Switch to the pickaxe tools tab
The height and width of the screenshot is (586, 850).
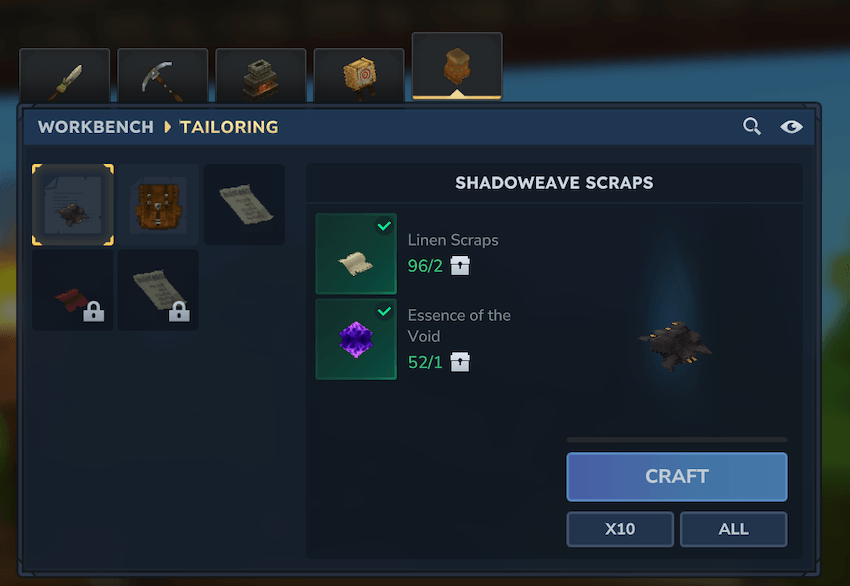coord(163,76)
